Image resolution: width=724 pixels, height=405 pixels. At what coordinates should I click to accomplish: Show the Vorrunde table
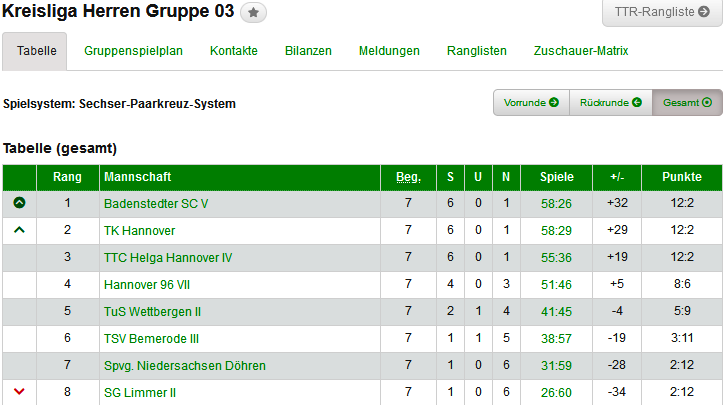[x=531, y=103]
